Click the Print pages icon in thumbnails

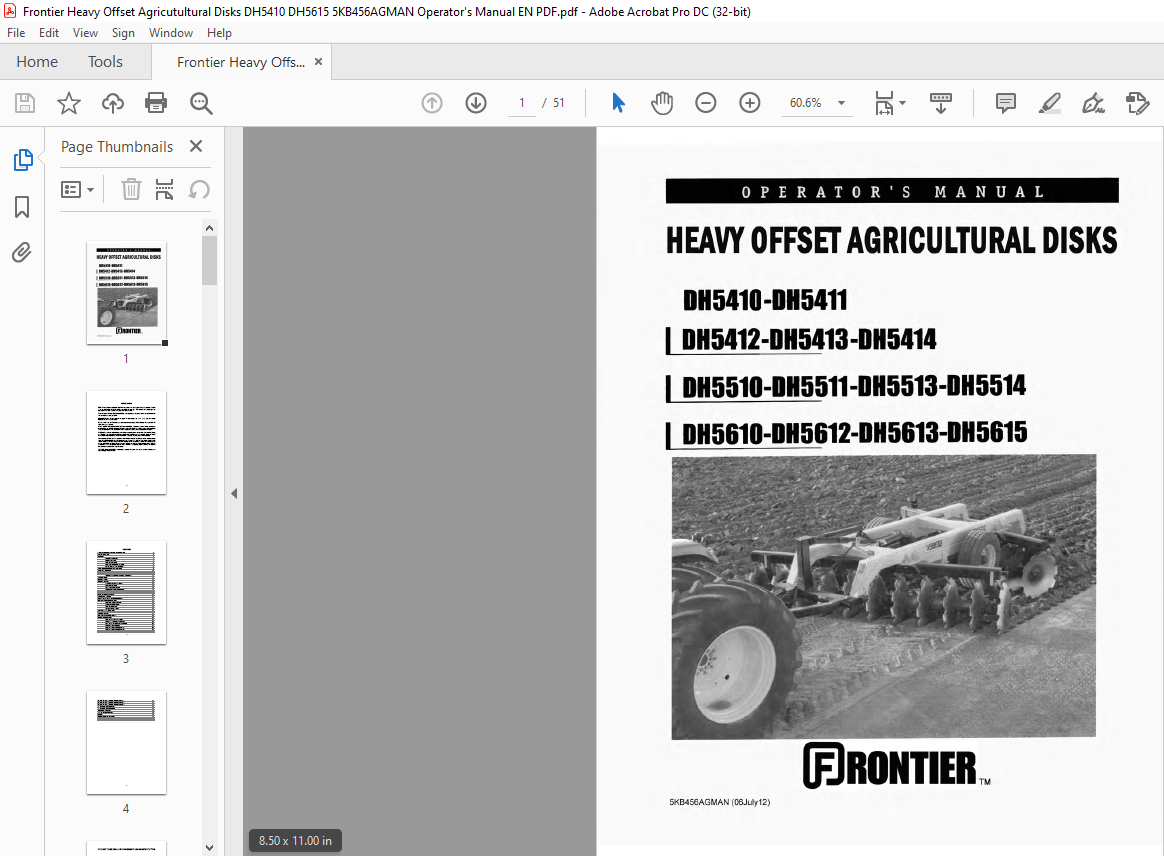[164, 189]
